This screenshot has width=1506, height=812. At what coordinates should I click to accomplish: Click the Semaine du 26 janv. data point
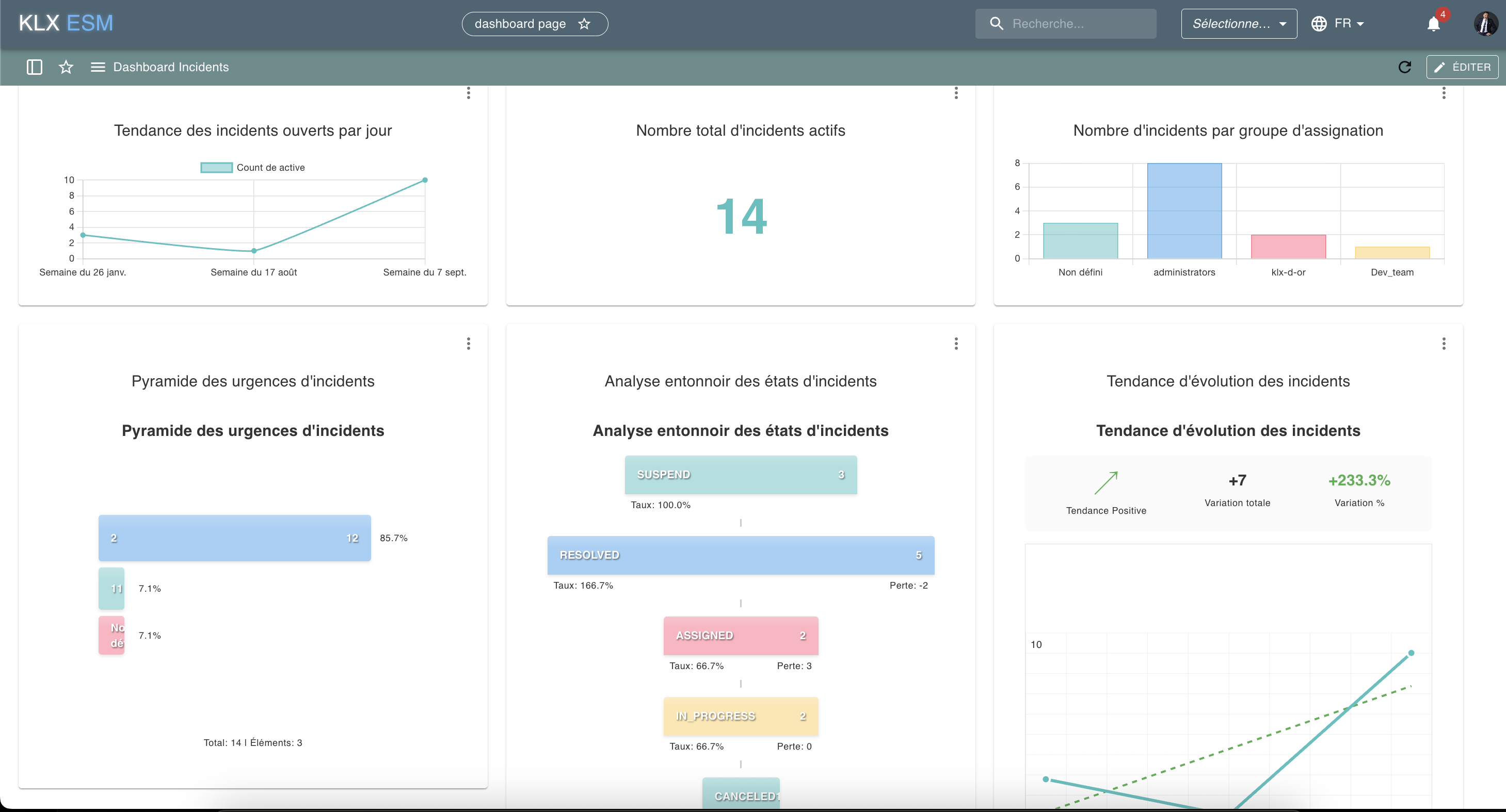click(x=83, y=235)
